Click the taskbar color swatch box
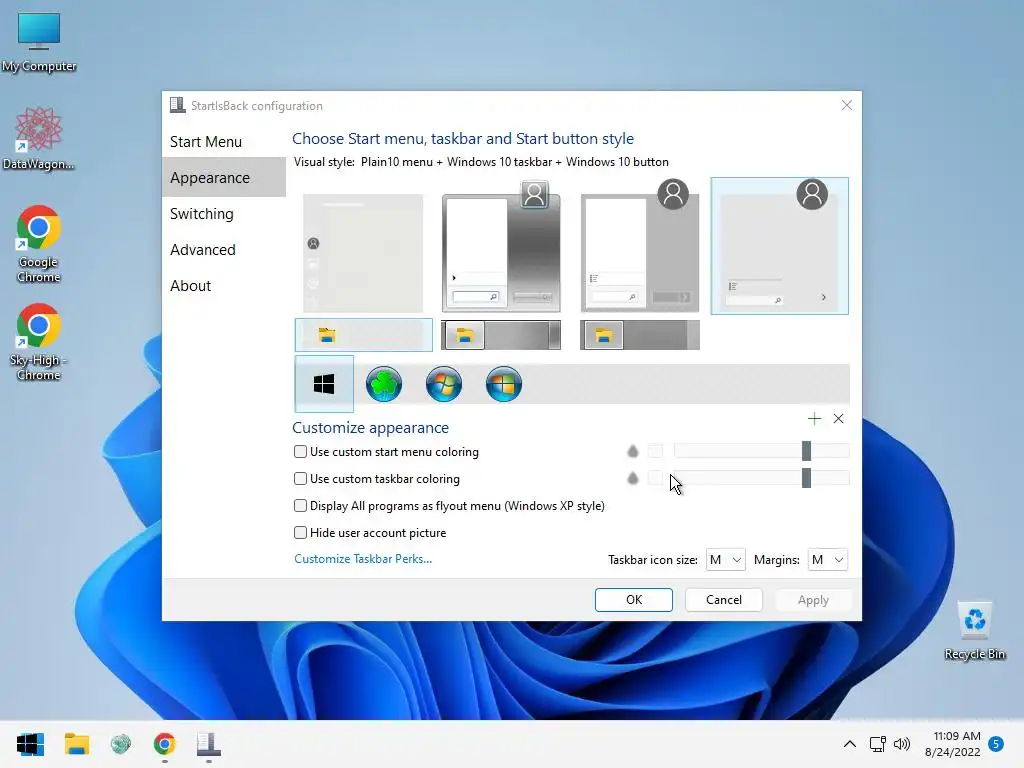Viewport: 1024px width, 768px height. click(655, 478)
